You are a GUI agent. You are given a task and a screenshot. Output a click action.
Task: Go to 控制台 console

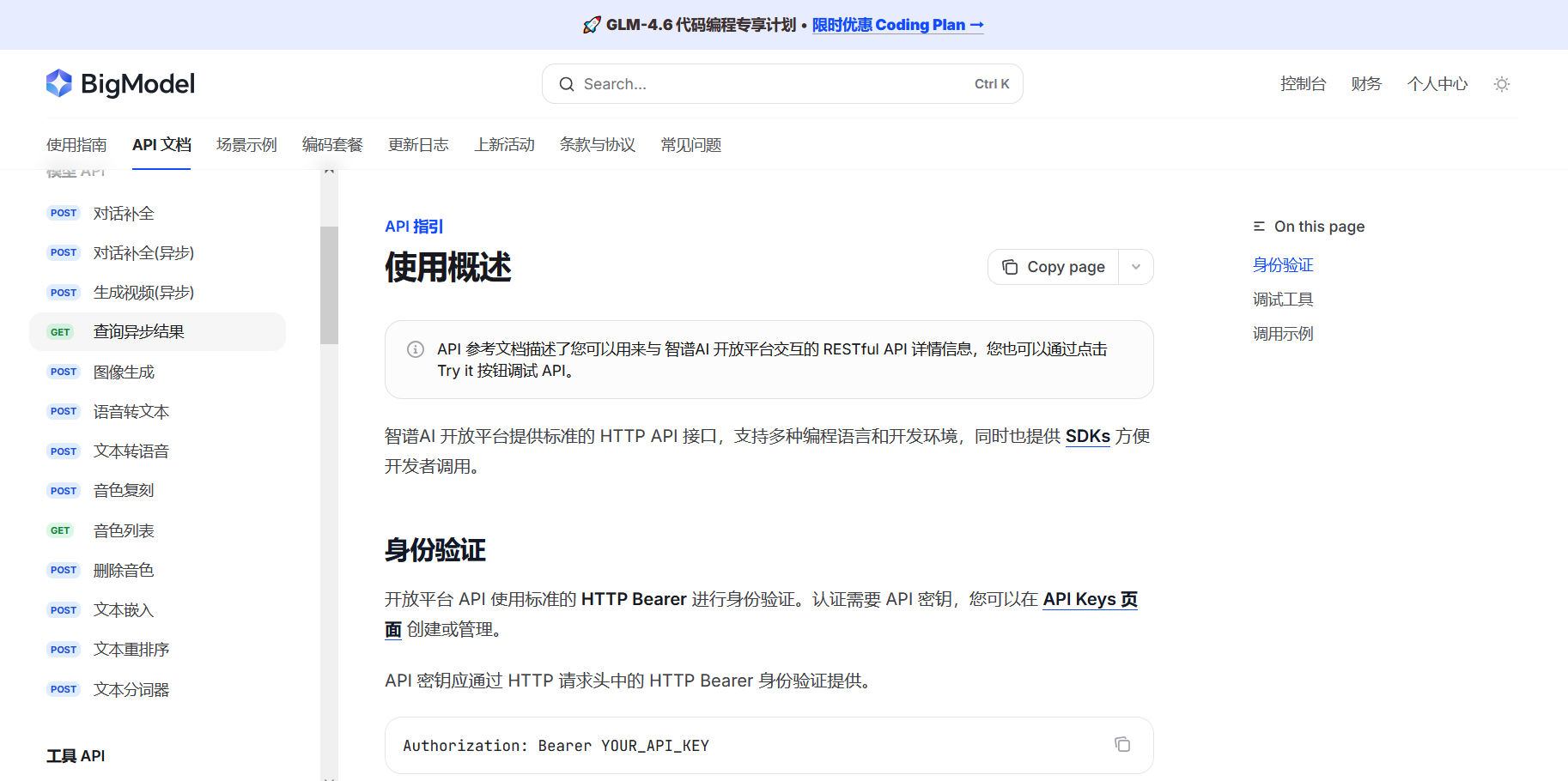[x=1303, y=84]
